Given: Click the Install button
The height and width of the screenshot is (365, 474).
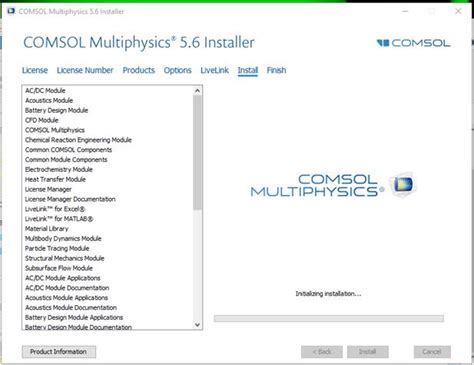Looking at the screenshot, I should tap(367, 352).
